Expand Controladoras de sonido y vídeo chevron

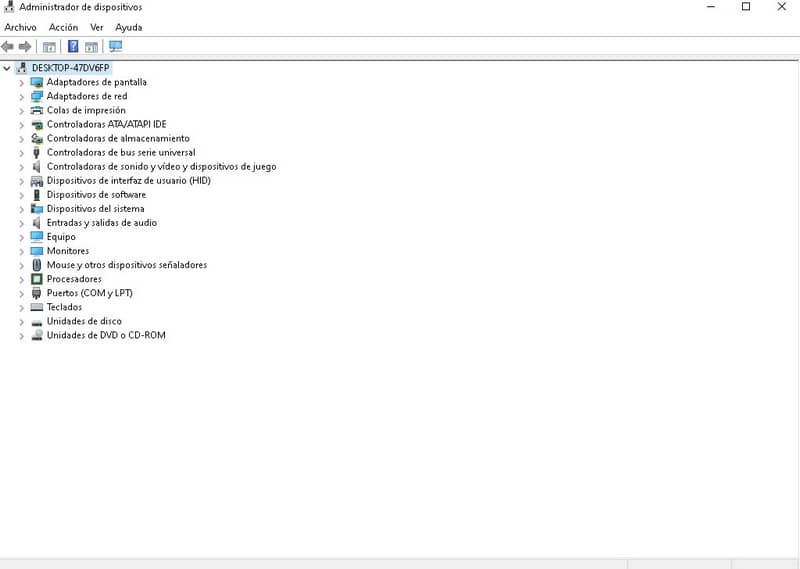21,167
